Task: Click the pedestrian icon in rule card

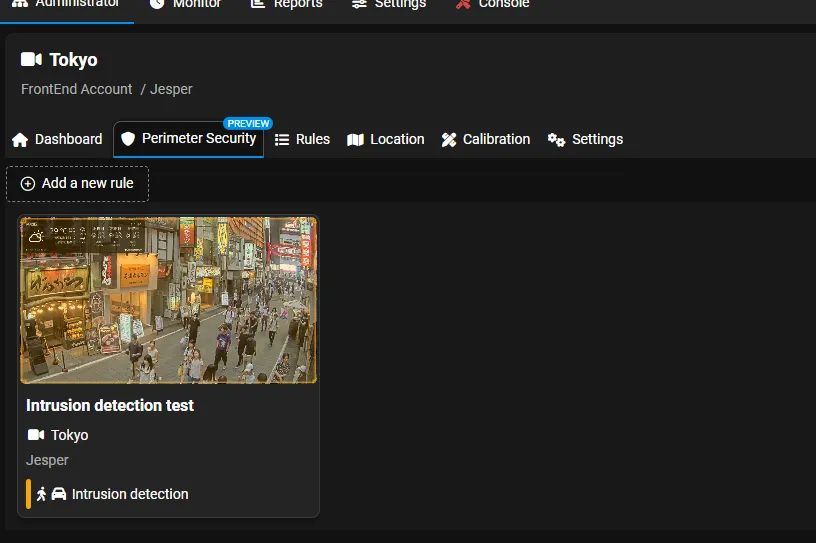Action: (x=41, y=494)
